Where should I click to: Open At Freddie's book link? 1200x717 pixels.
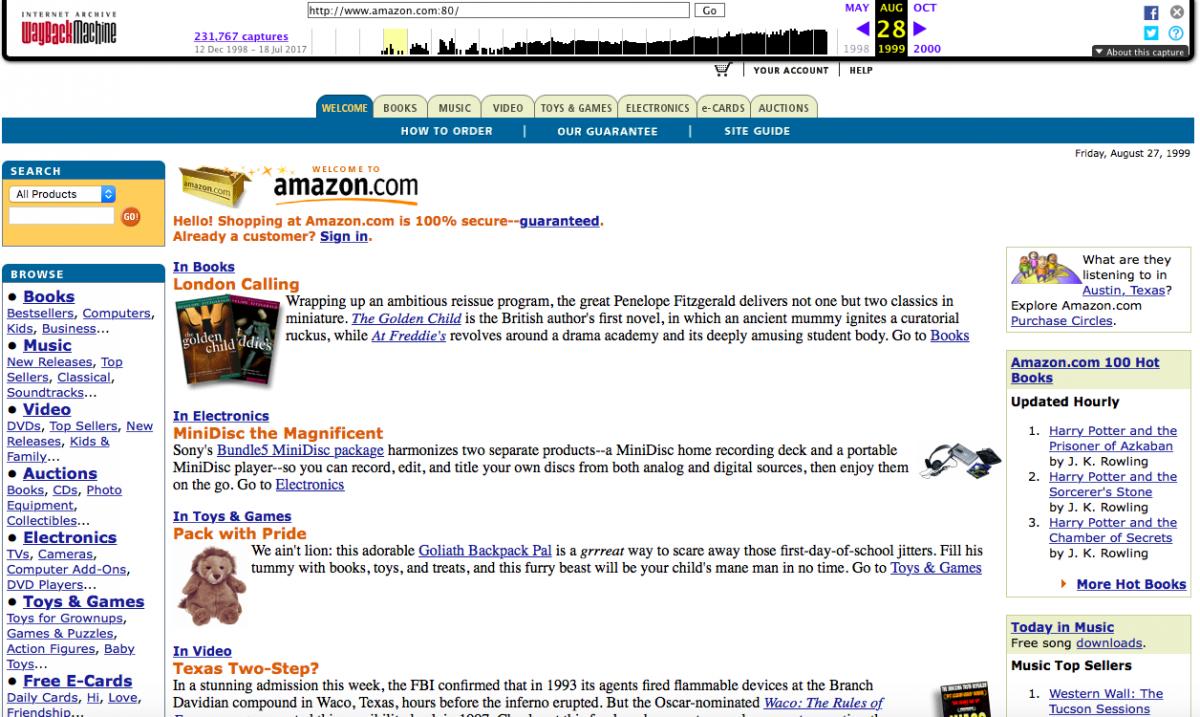[409, 336]
